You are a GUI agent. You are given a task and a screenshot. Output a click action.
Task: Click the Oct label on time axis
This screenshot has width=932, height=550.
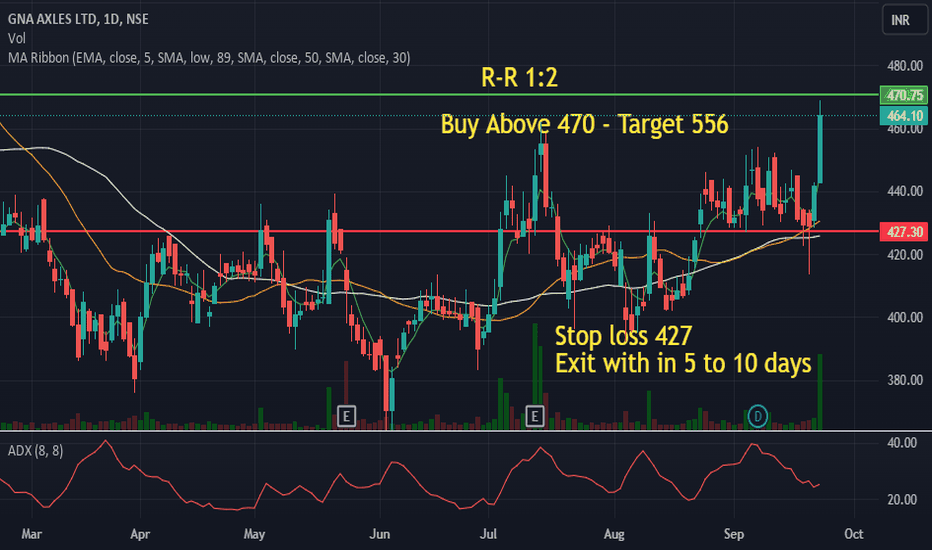tap(854, 534)
